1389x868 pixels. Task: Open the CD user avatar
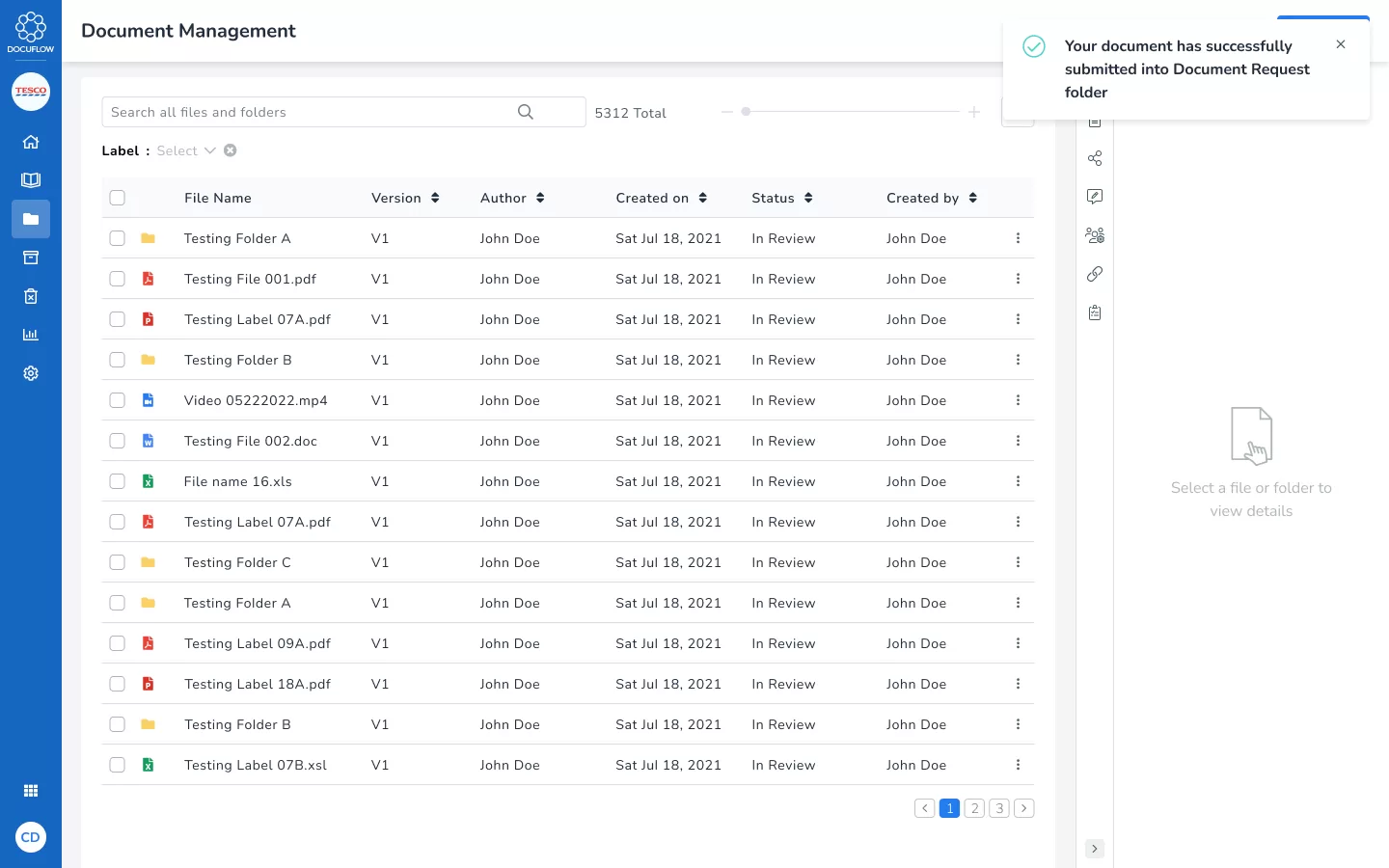point(31,837)
